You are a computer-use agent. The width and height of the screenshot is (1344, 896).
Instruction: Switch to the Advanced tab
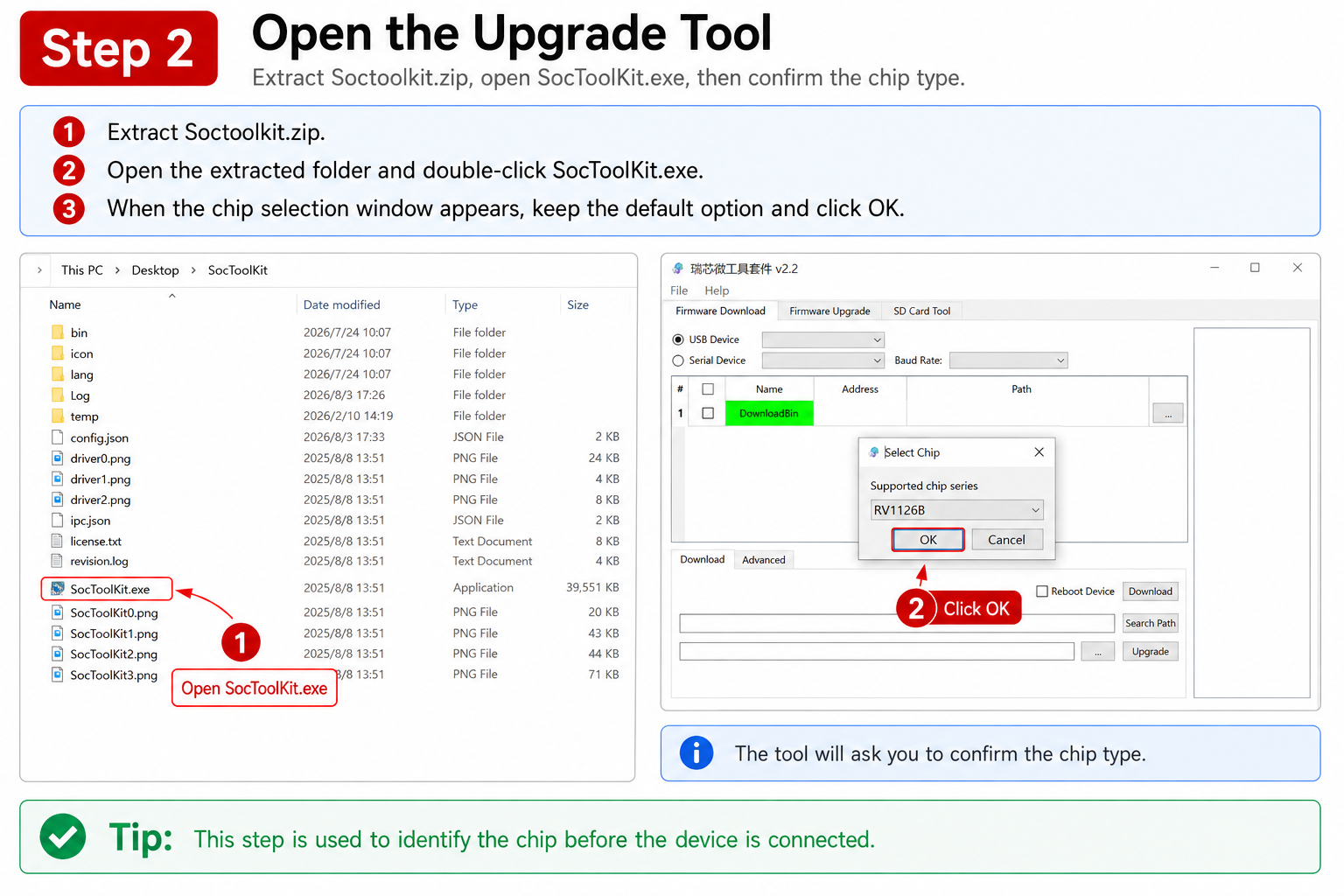coord(764,560)
